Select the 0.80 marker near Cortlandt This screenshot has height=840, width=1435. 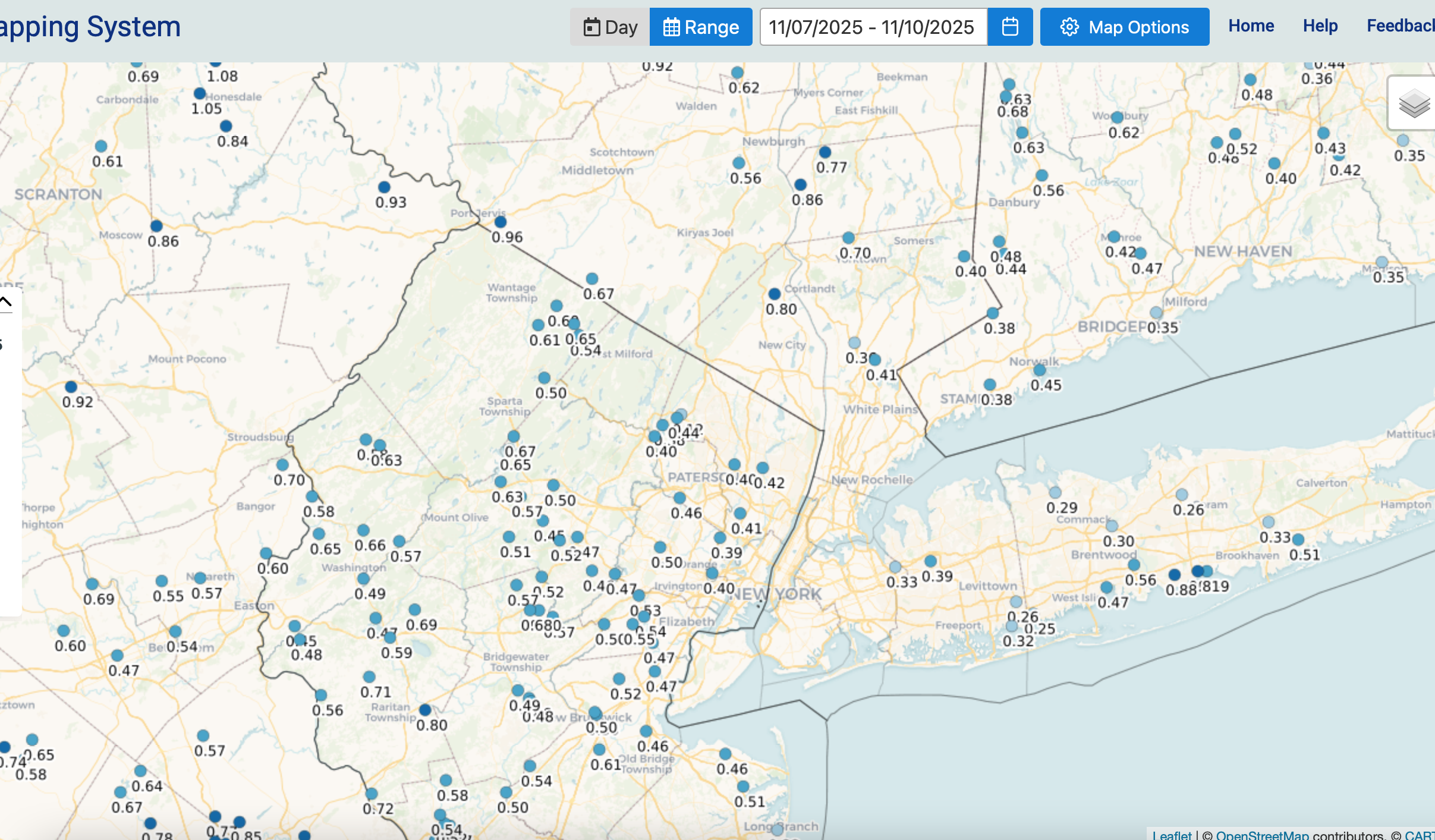tap(774, 294)
